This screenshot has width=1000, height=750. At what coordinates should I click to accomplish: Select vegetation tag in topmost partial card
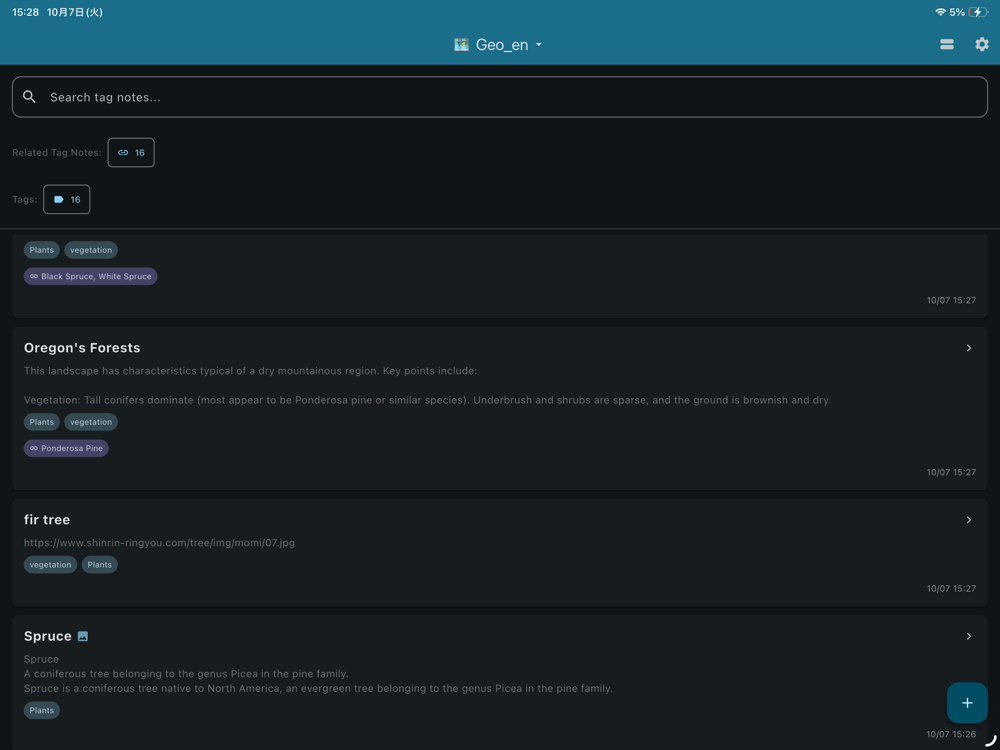(91, 250)
